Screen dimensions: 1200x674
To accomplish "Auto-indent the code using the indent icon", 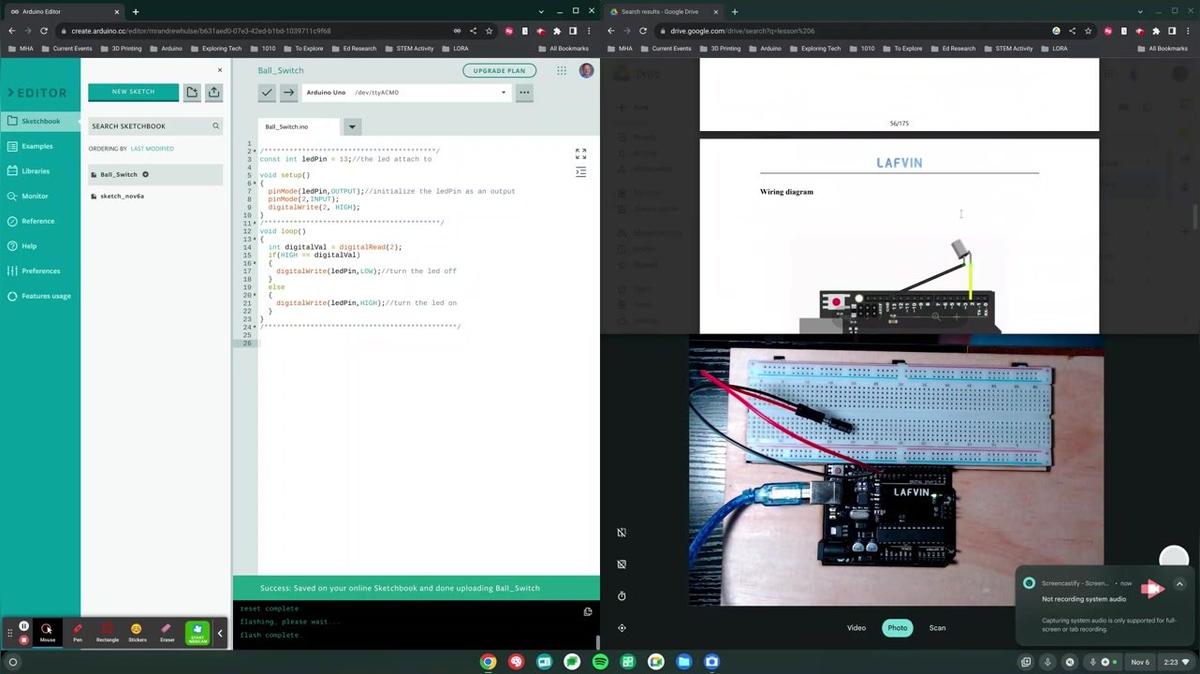I will [581, 172].
